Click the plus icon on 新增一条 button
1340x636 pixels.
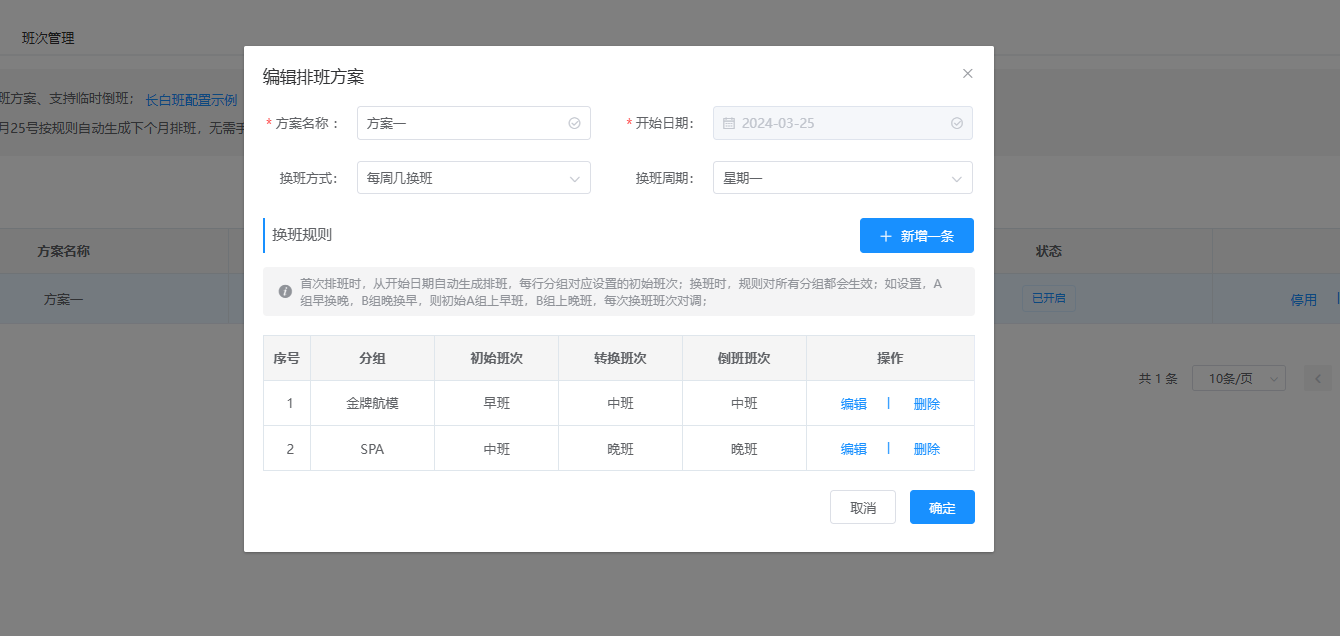(x=885, y=236)
